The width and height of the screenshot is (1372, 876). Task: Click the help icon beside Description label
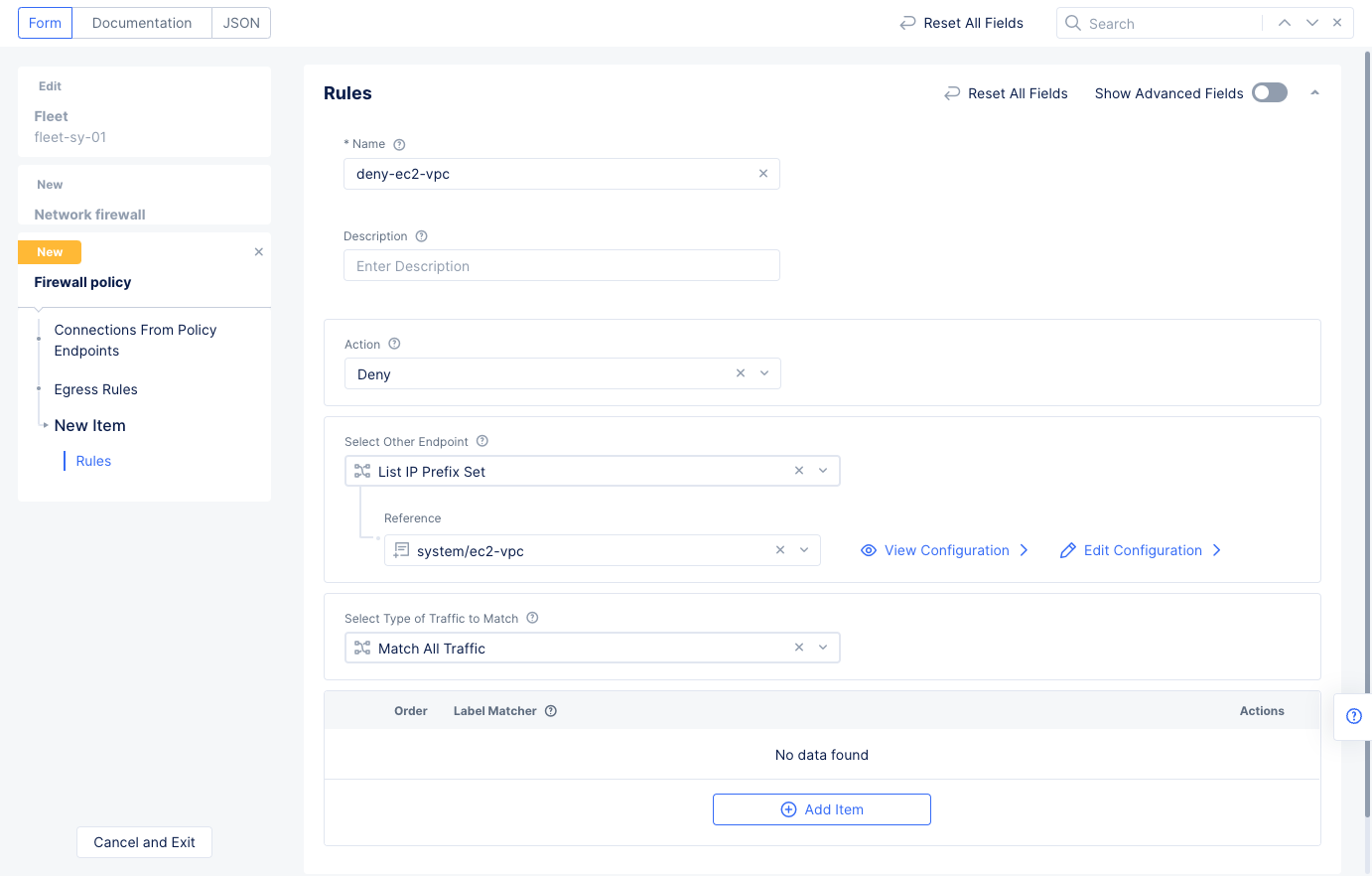coord(421,236)
